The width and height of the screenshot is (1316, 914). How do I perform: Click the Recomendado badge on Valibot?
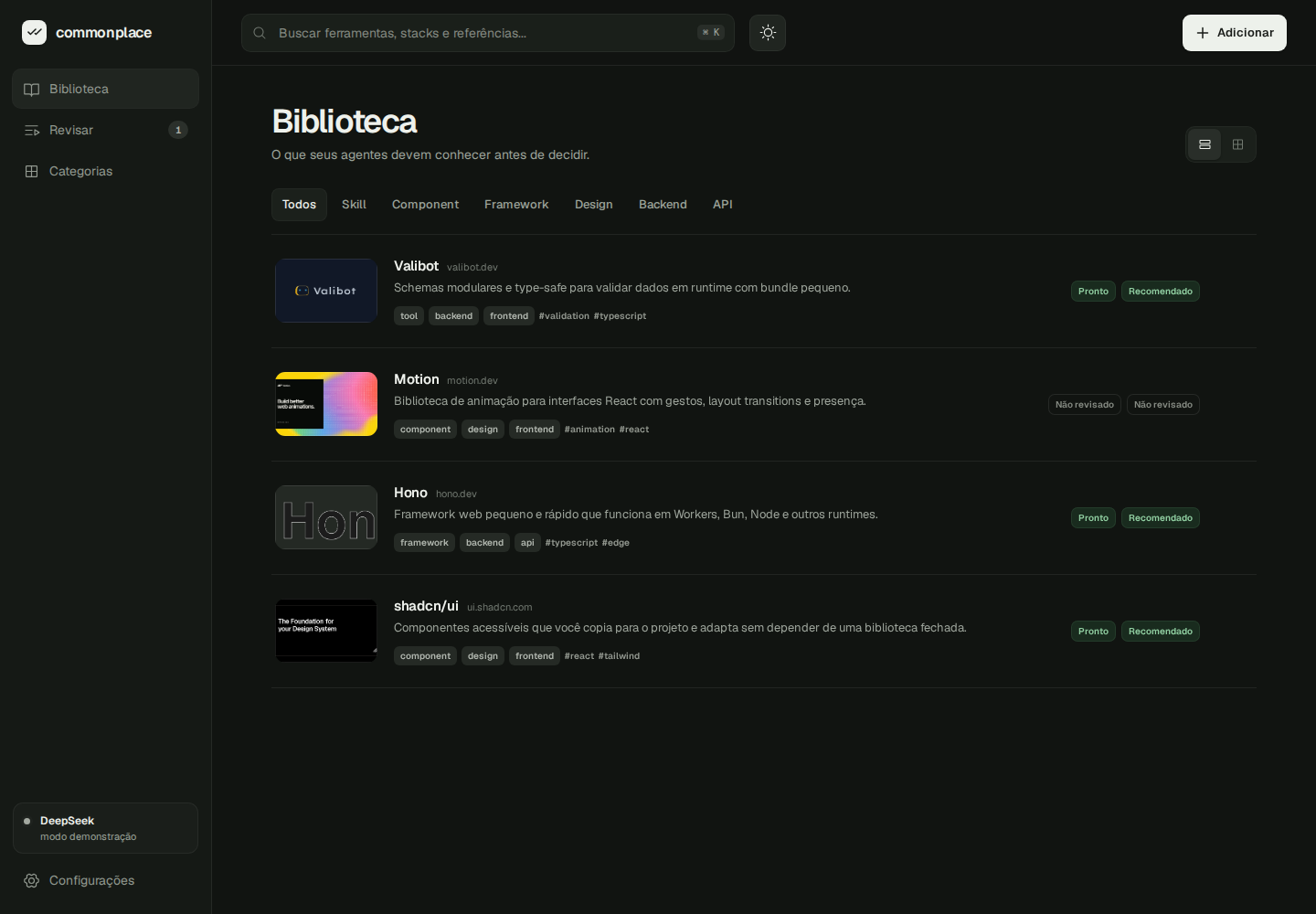pyautogui.click(x=1161, y=292)
